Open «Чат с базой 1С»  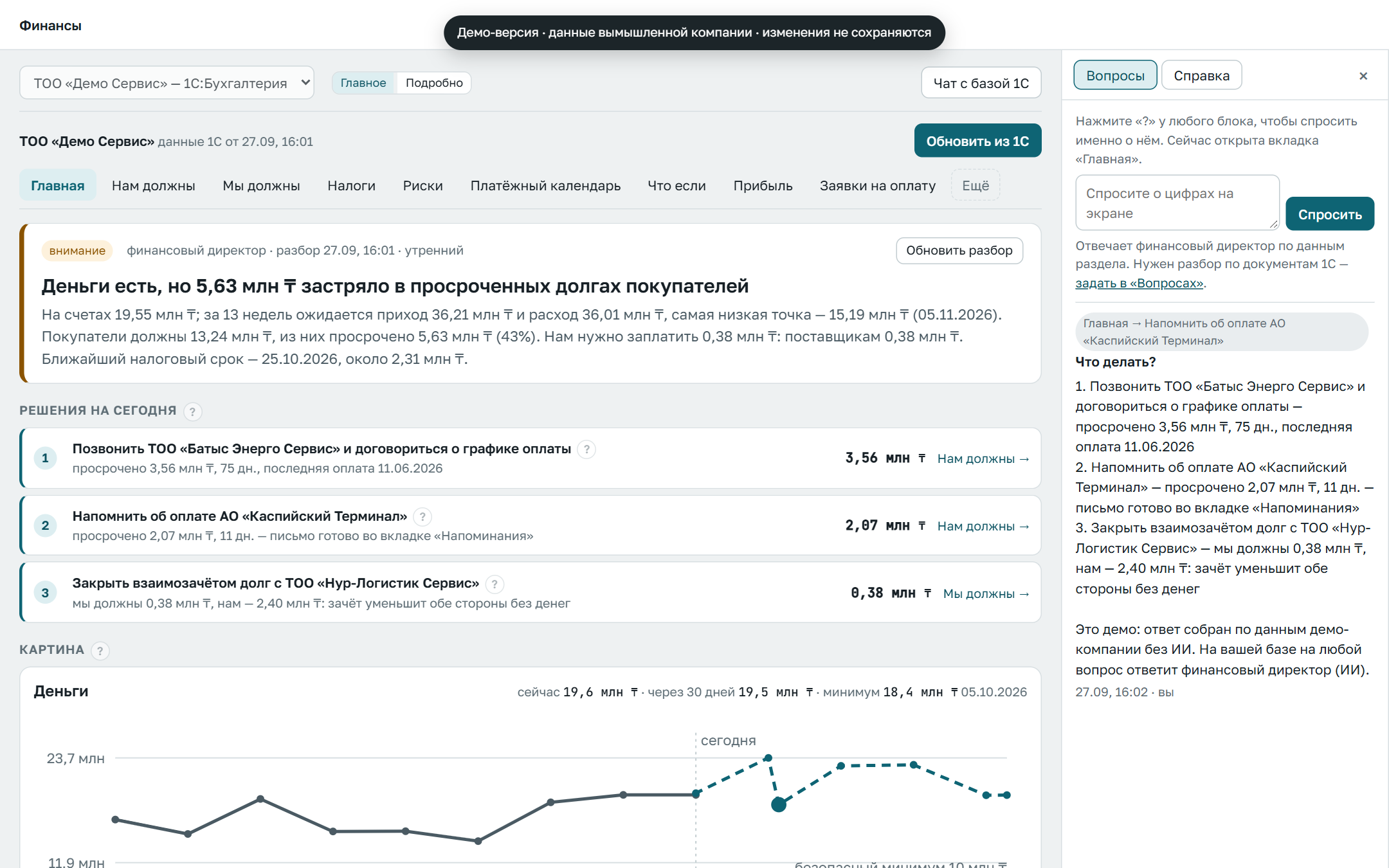point(981,83)
